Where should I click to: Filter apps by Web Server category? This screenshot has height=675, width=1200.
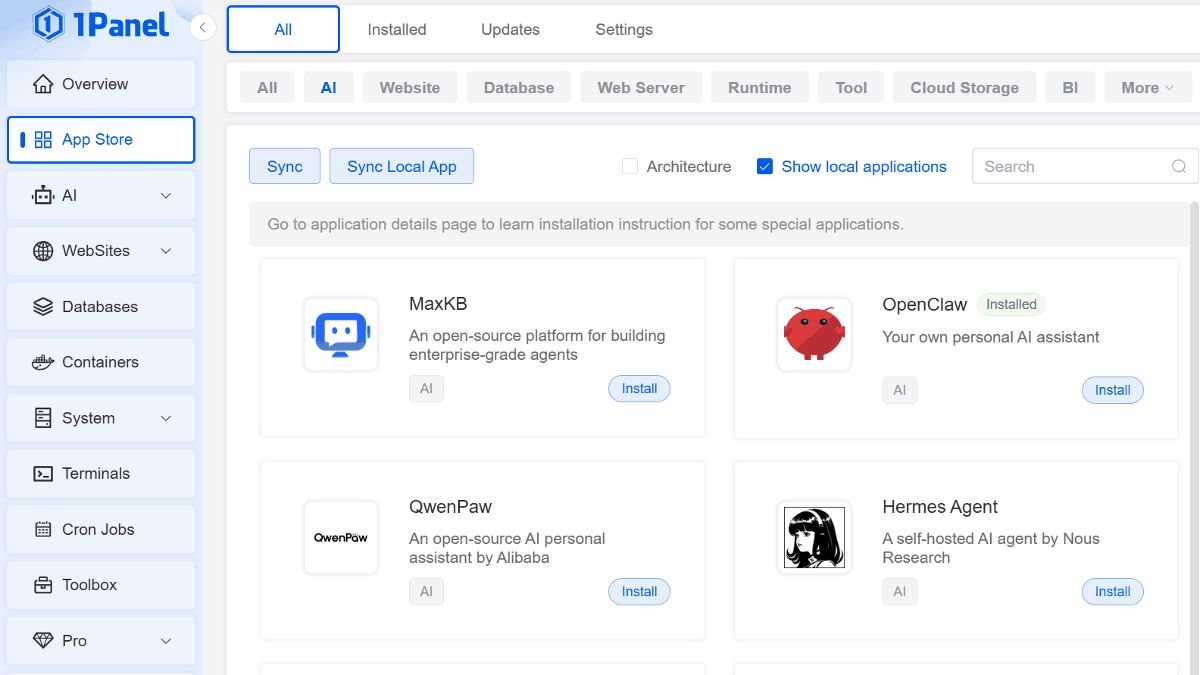tap(641, 88)
